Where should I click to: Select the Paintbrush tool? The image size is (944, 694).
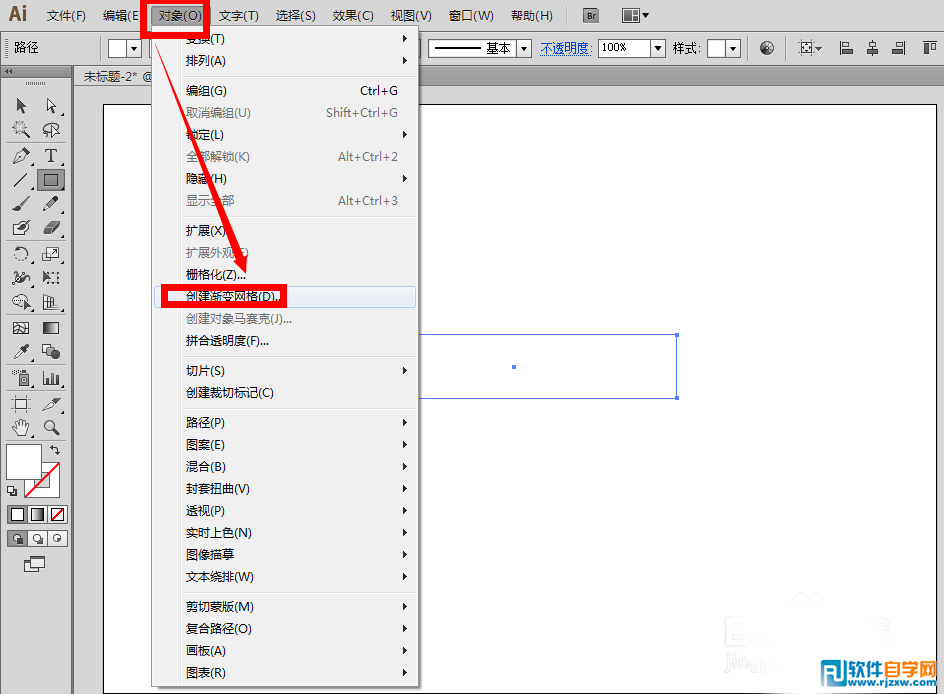[x=21, y=204]
